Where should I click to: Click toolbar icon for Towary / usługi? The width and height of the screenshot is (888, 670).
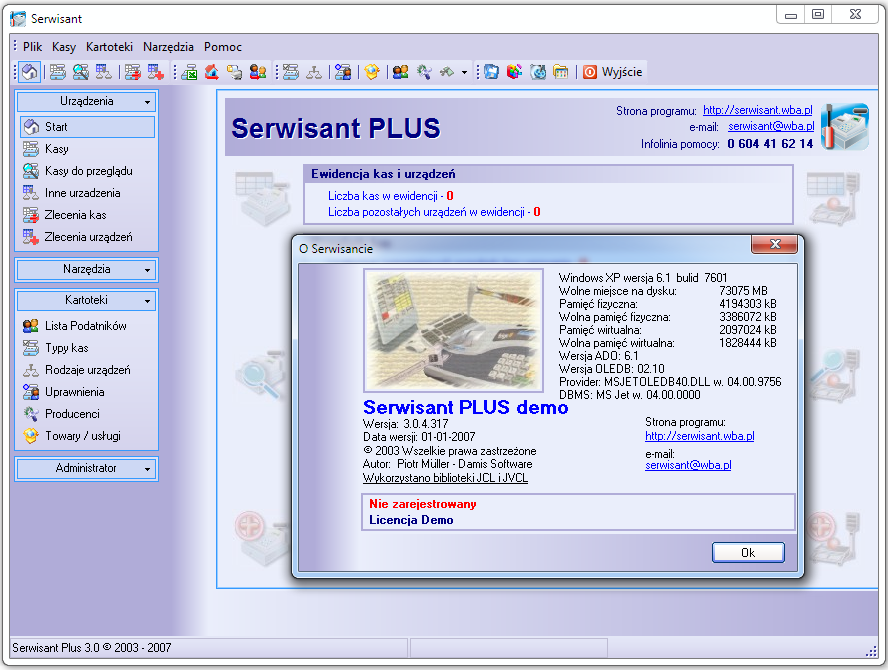pyautogui.click(x=372, y=72)
